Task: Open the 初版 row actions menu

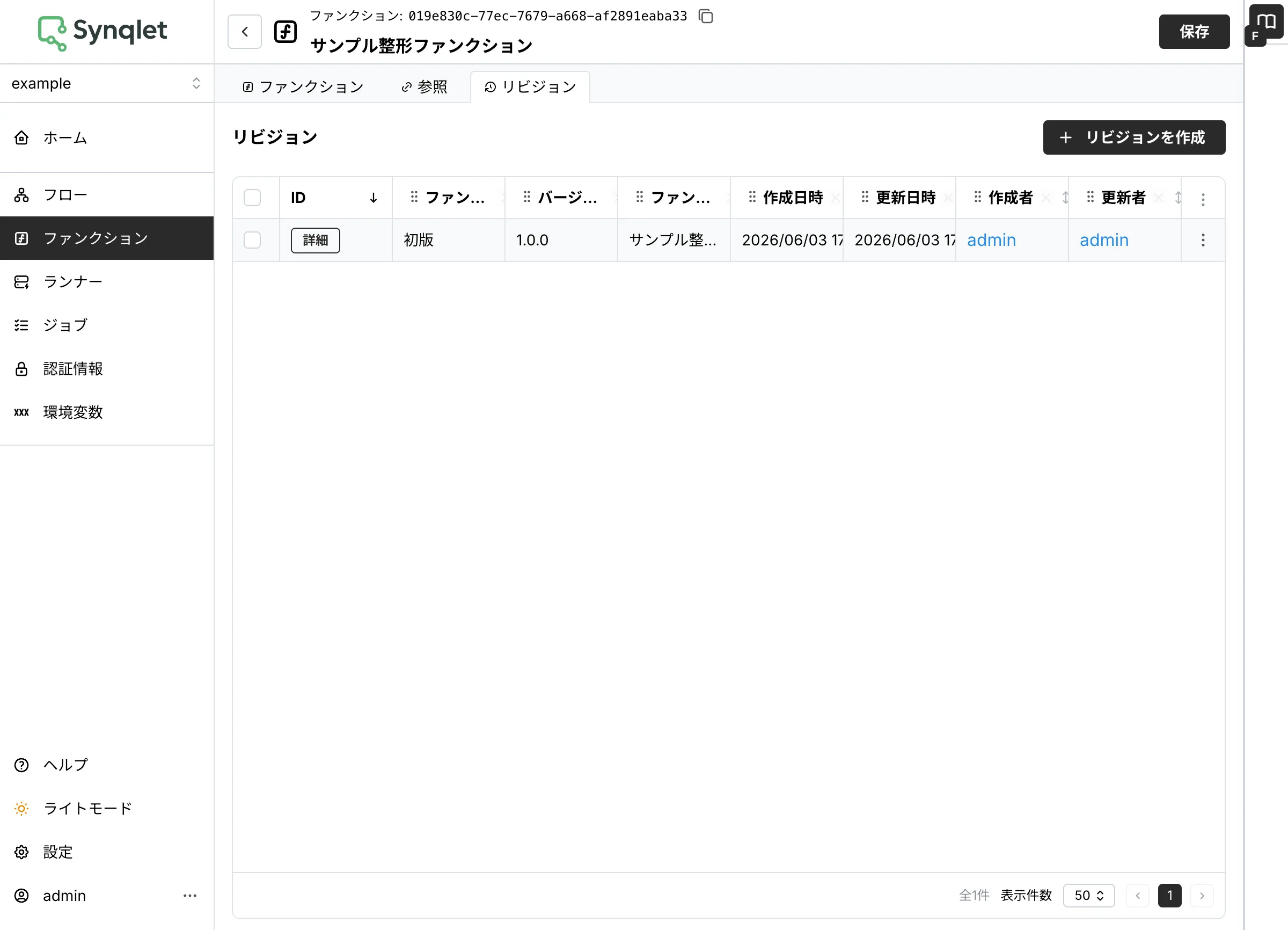Action: coord(1202,241)
